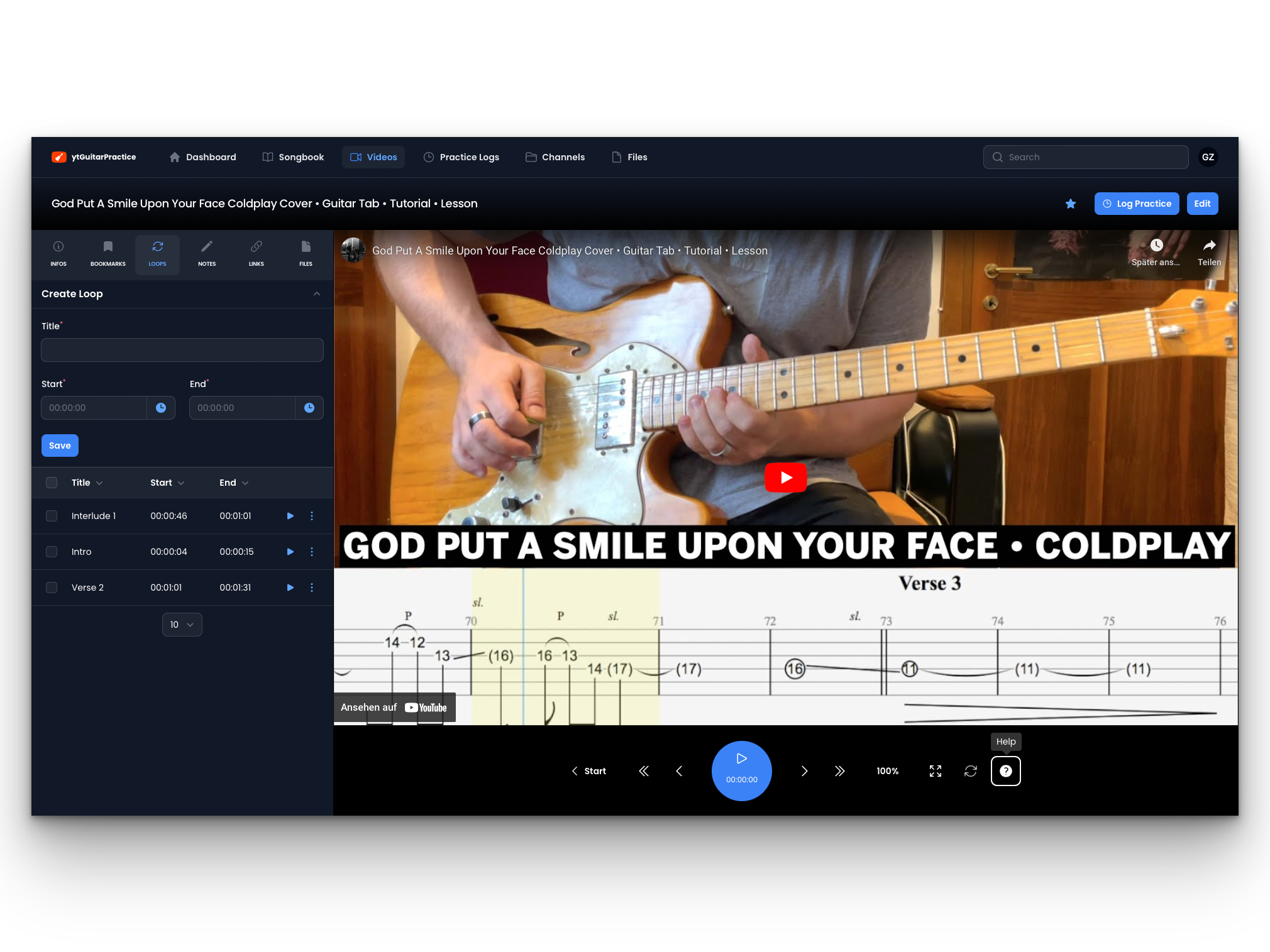Open the kebab menu for the Intro loop
This screenshot has width=1270, height=952.
311,551
